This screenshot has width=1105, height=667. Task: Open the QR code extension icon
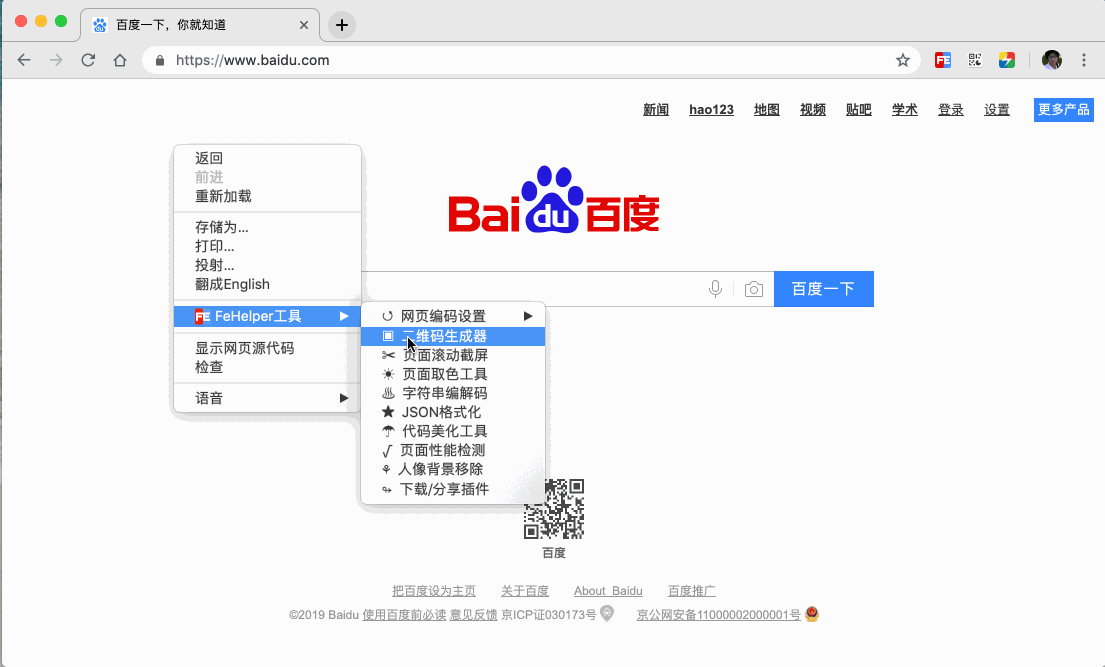975,60
